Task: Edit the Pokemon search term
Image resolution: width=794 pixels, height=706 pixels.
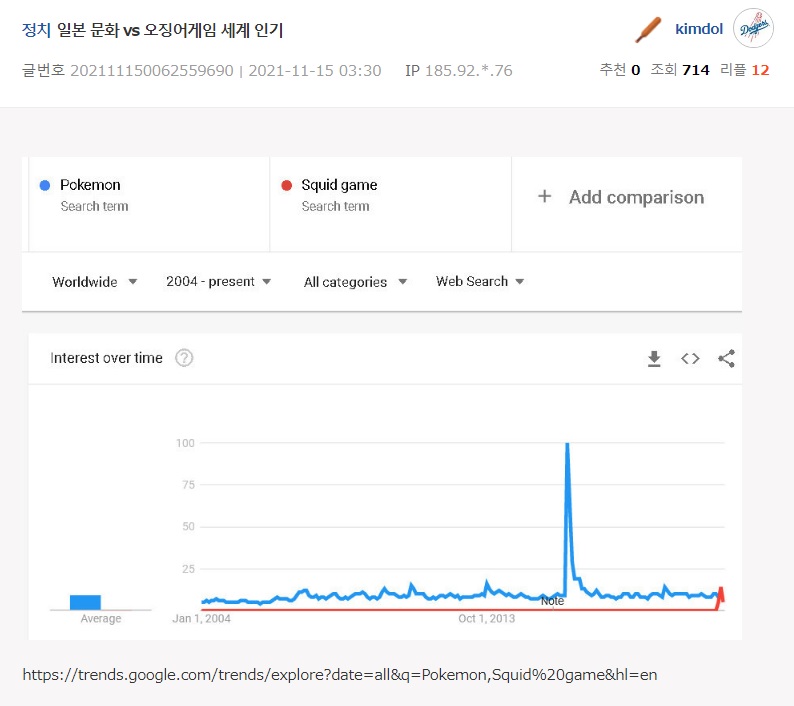Action: [x=90, y=185]
